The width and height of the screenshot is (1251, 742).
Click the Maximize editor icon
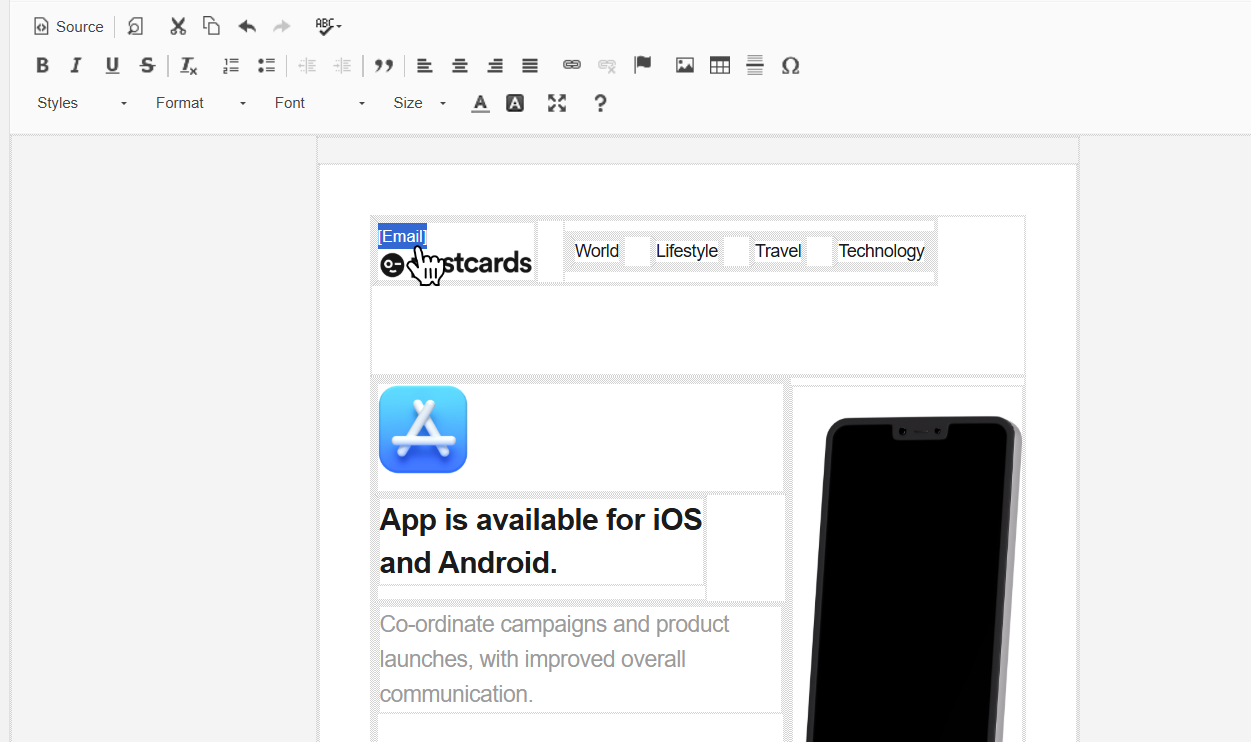click(x=557, y=103)
